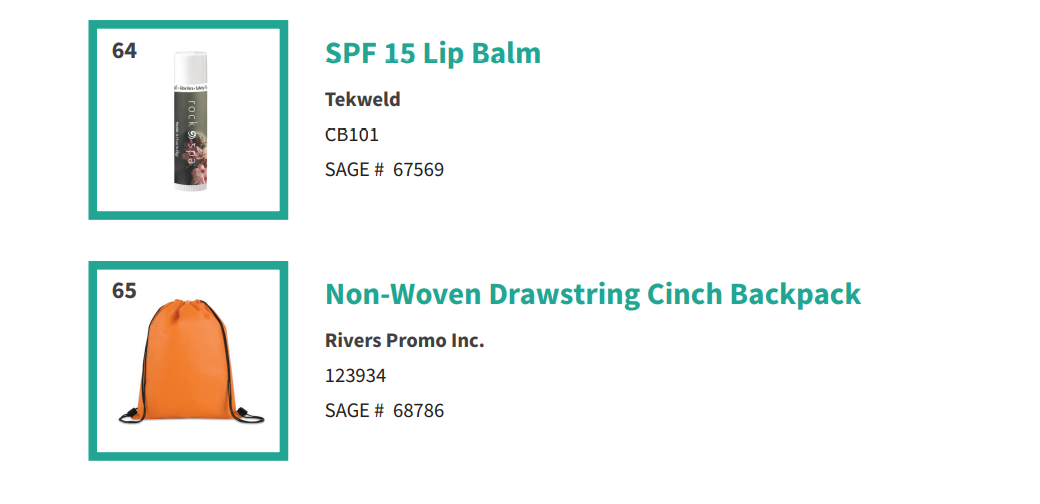The width and height of the screenshot is (1040, 504).
Task: Click the CB101 product code
Action: tap(352, 135)
